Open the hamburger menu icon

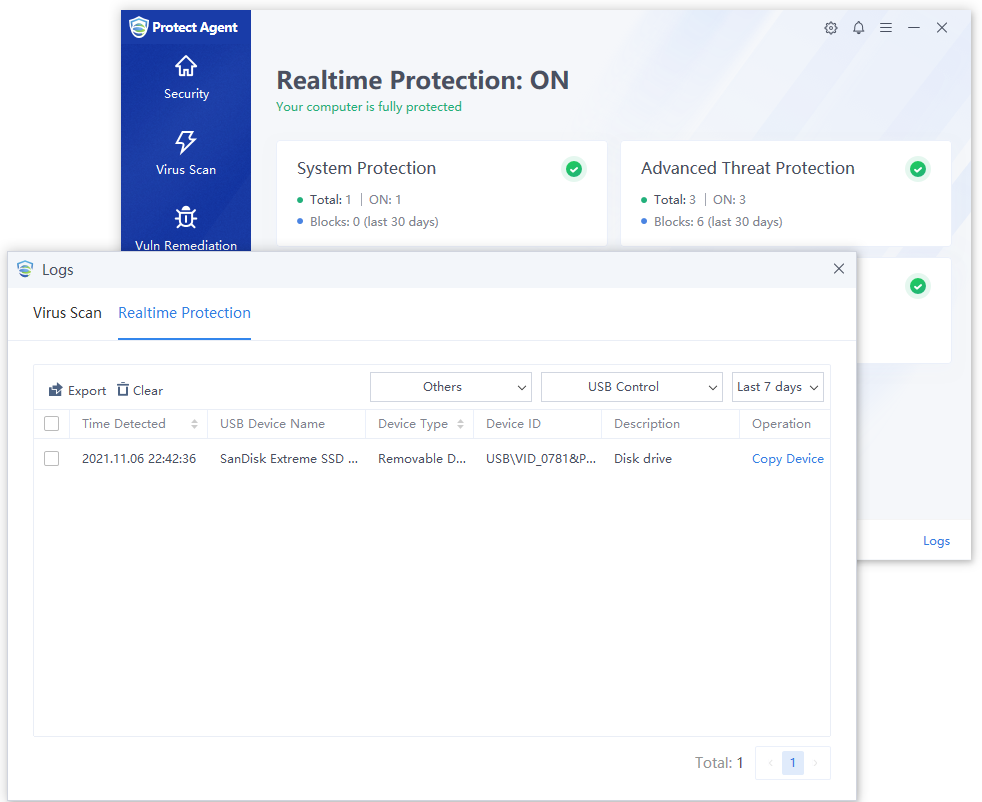886,28
